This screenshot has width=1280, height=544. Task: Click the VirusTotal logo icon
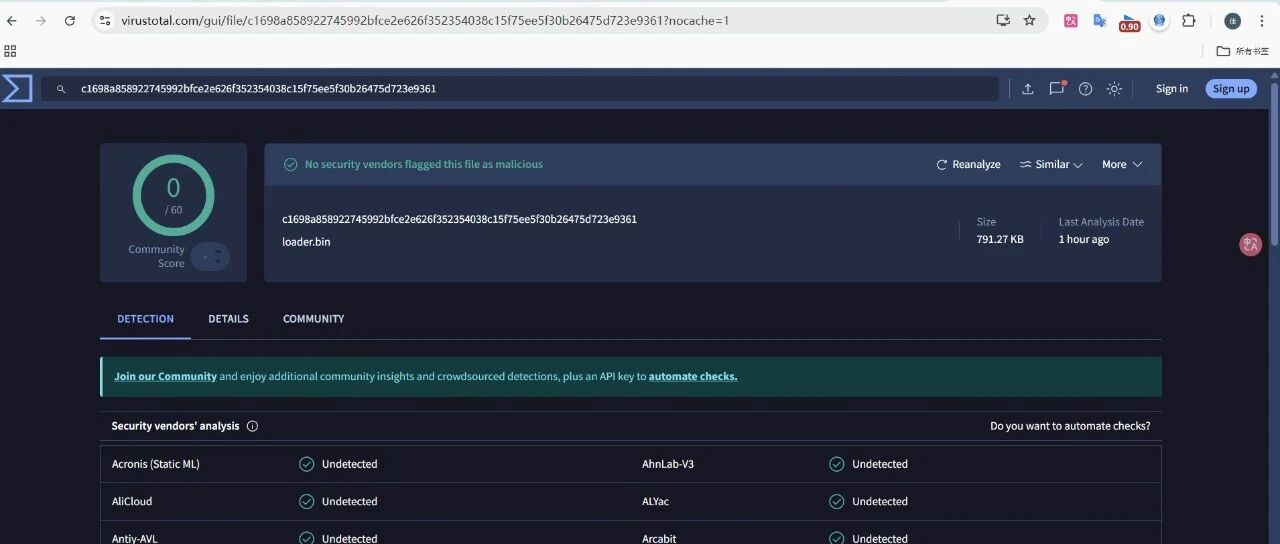coord(17,88)
